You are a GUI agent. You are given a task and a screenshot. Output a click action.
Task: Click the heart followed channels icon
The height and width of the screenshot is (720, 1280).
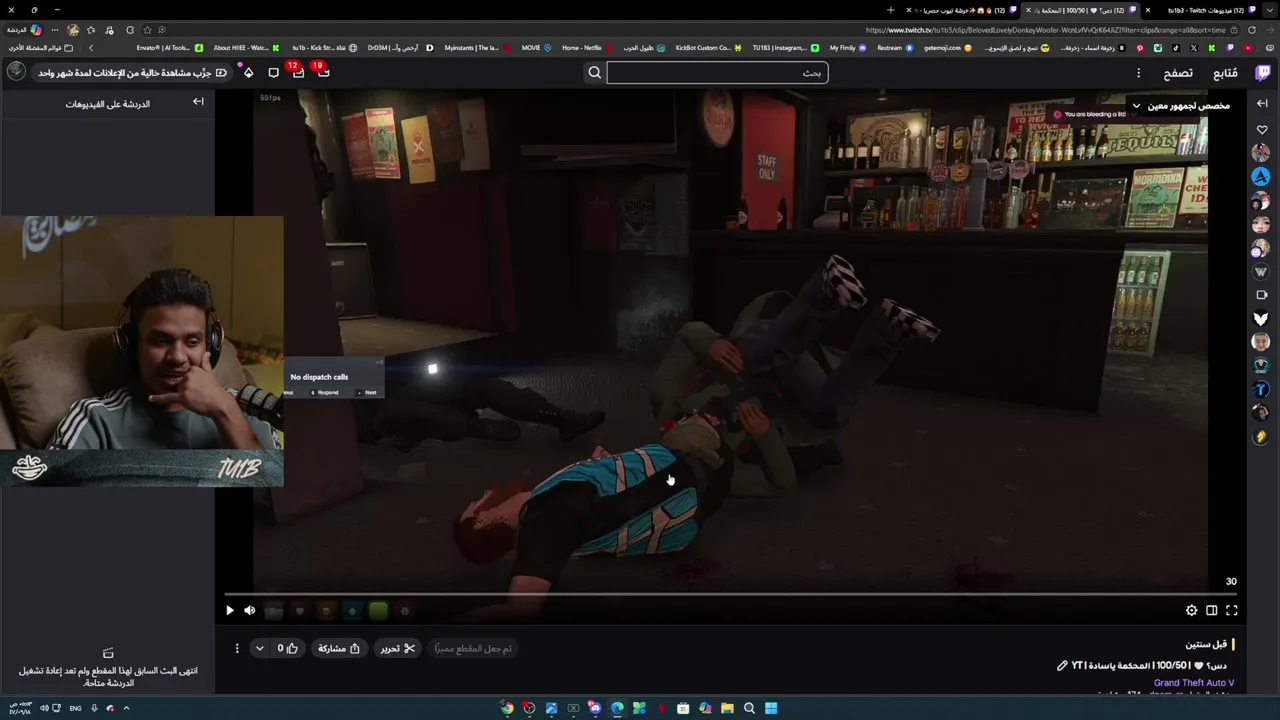coord(1262,130)
